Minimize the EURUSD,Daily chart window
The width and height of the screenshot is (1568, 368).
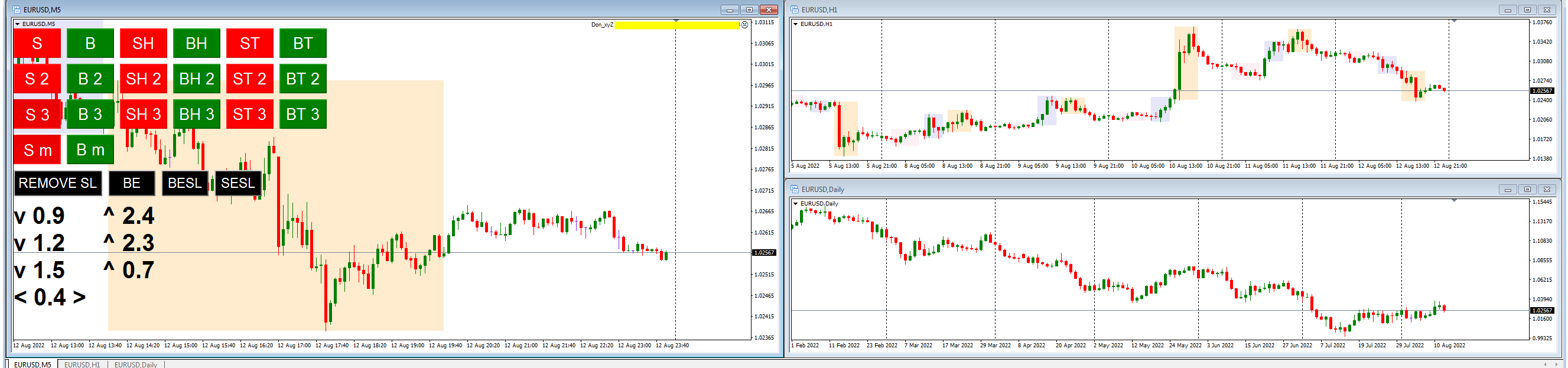point(1507,189)
